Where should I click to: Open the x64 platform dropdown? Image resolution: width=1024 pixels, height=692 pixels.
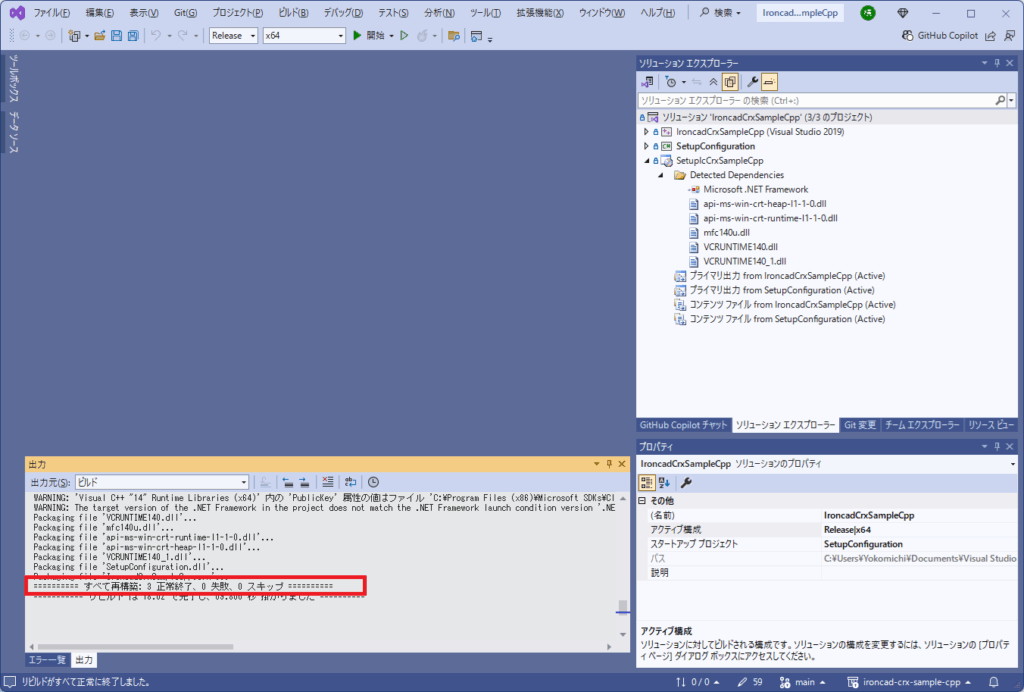[303, 36]
